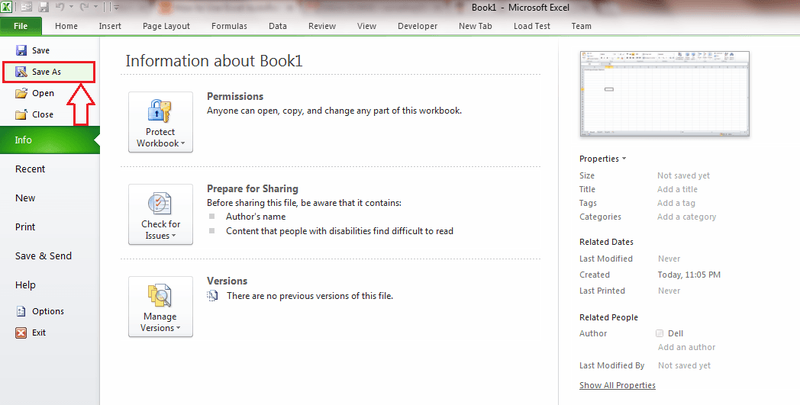Switch to the Review tab

coord(322,26)
